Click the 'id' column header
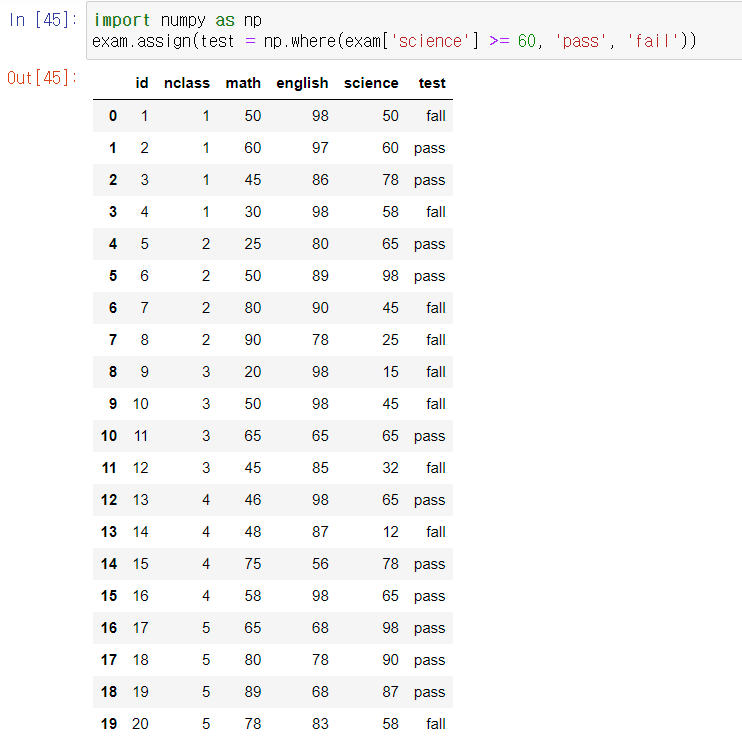The image size is (742, 751). click(142, 83)
